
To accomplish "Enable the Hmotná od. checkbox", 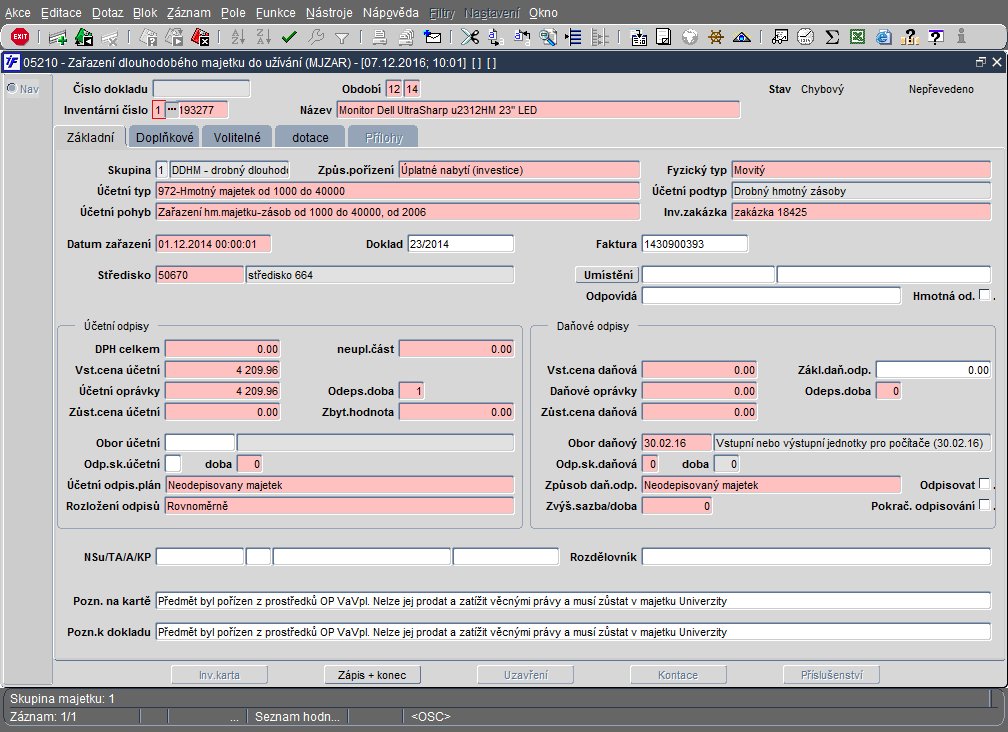I will pos(984,295).
